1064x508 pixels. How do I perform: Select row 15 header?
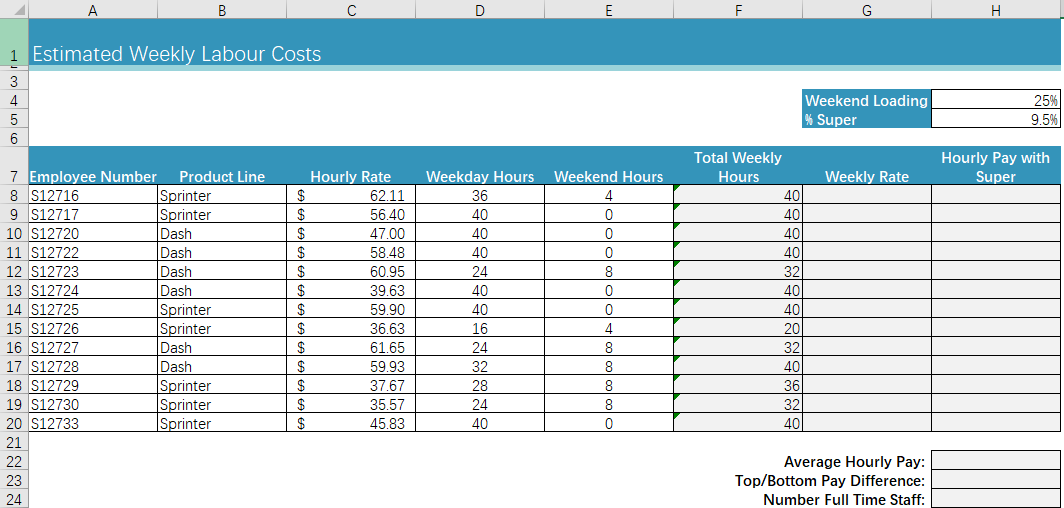click(x=14, y=328)
